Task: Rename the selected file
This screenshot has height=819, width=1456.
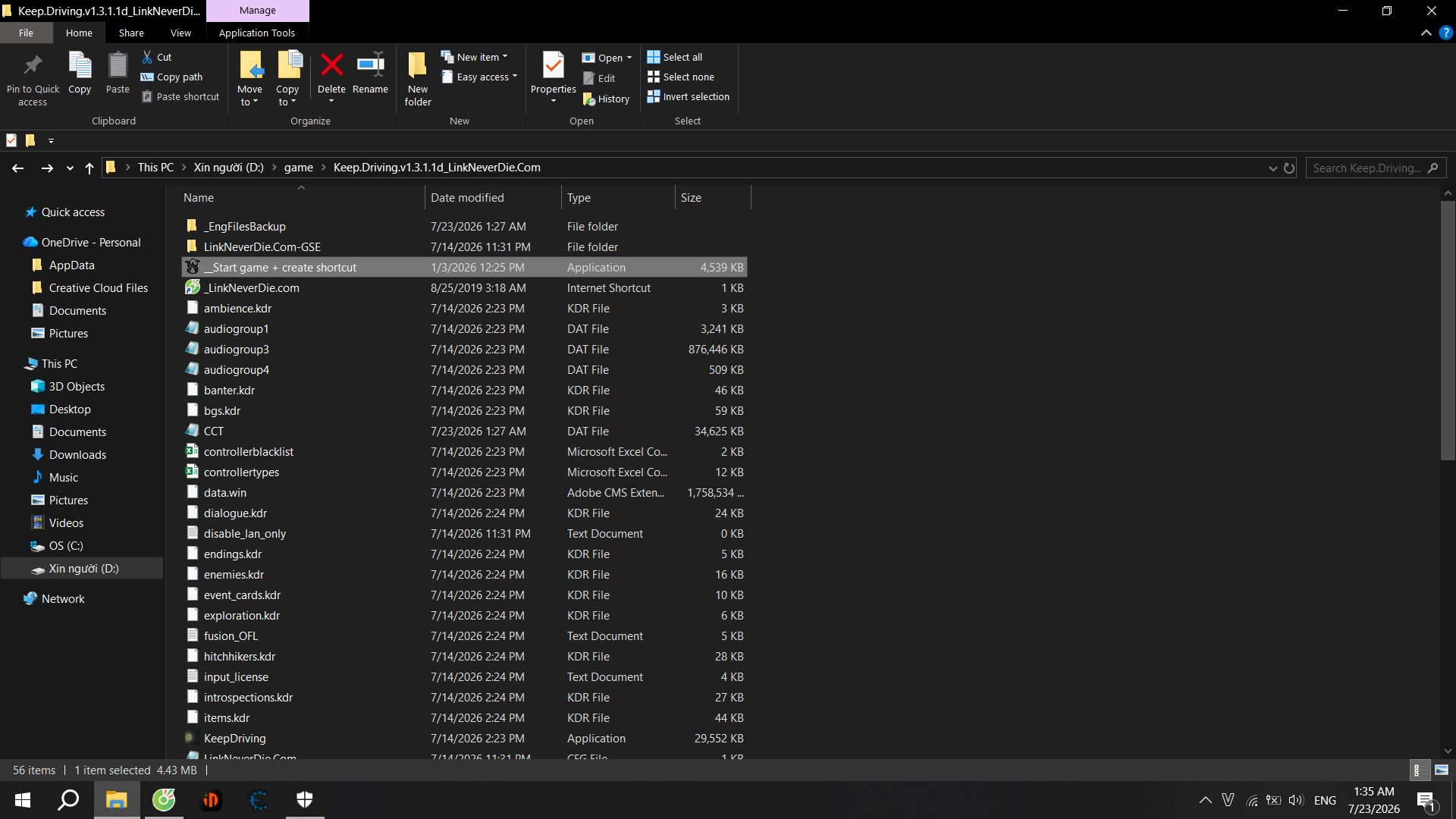Action: (370, 74)
